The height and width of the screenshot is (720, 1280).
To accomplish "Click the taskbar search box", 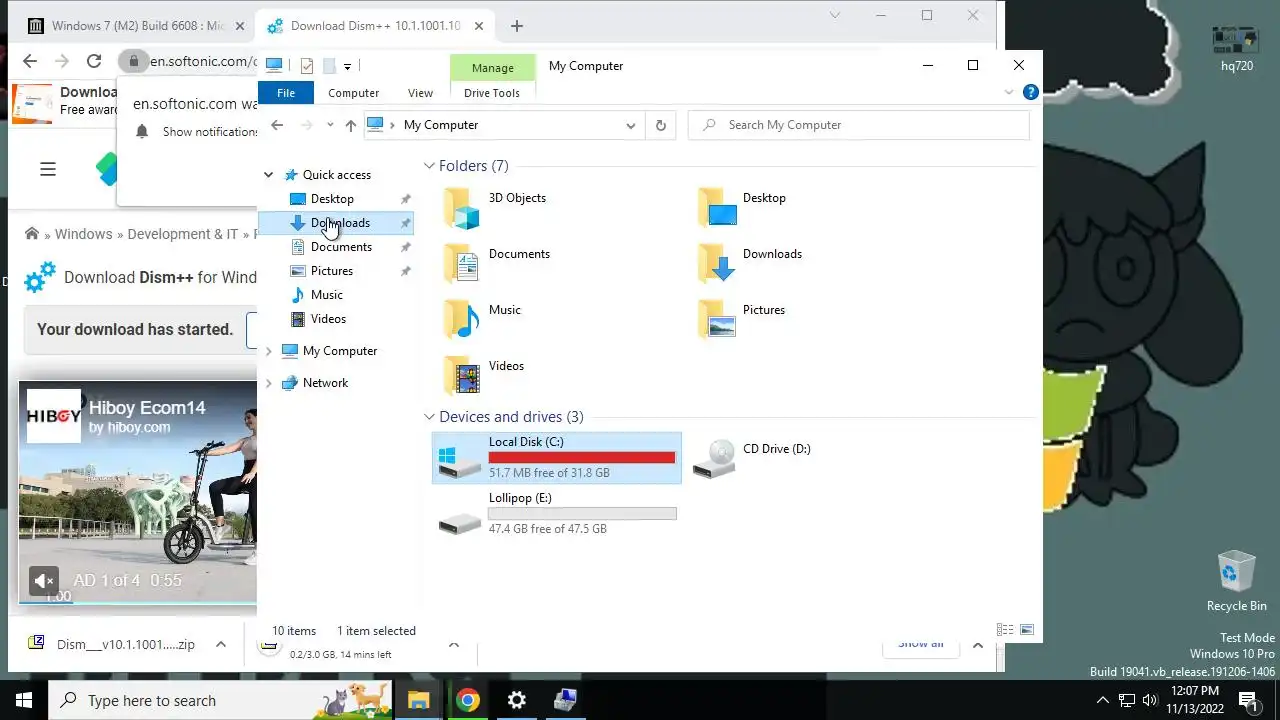I will tap(220, 700).
